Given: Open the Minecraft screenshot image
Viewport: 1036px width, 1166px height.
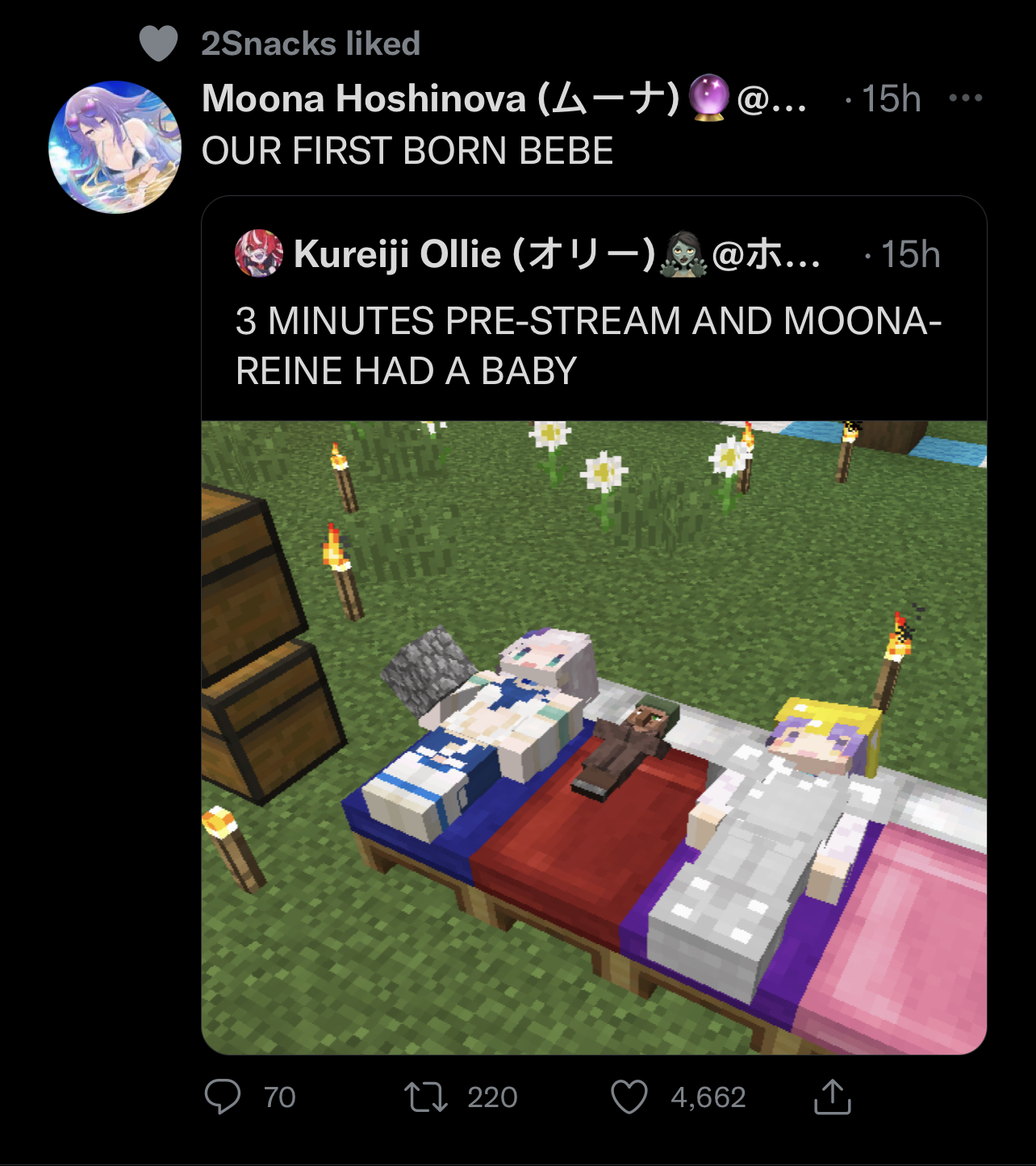Looking at the screenshot, I should (594, 738).
